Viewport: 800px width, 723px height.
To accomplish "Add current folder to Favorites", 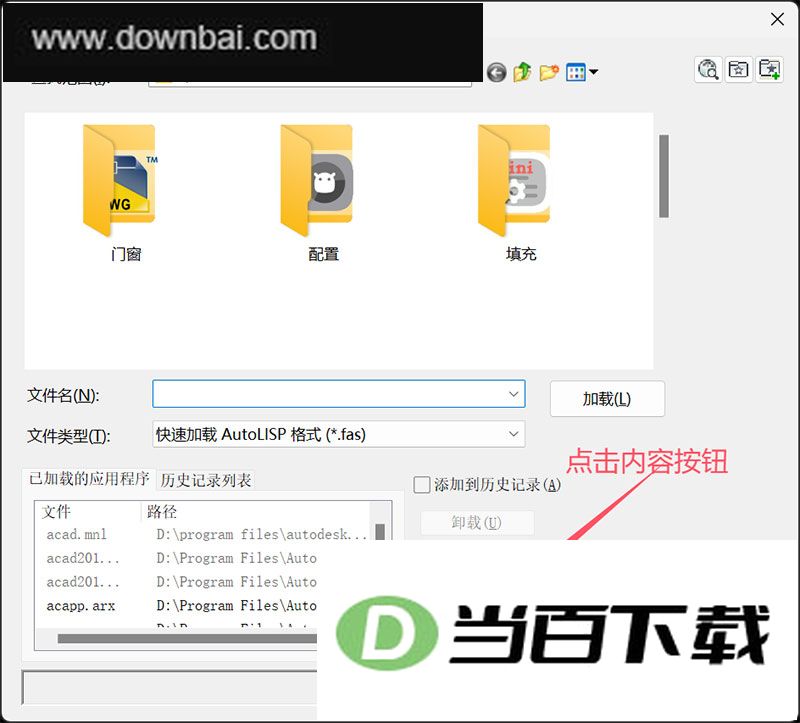I will click(x=769, y=69).
